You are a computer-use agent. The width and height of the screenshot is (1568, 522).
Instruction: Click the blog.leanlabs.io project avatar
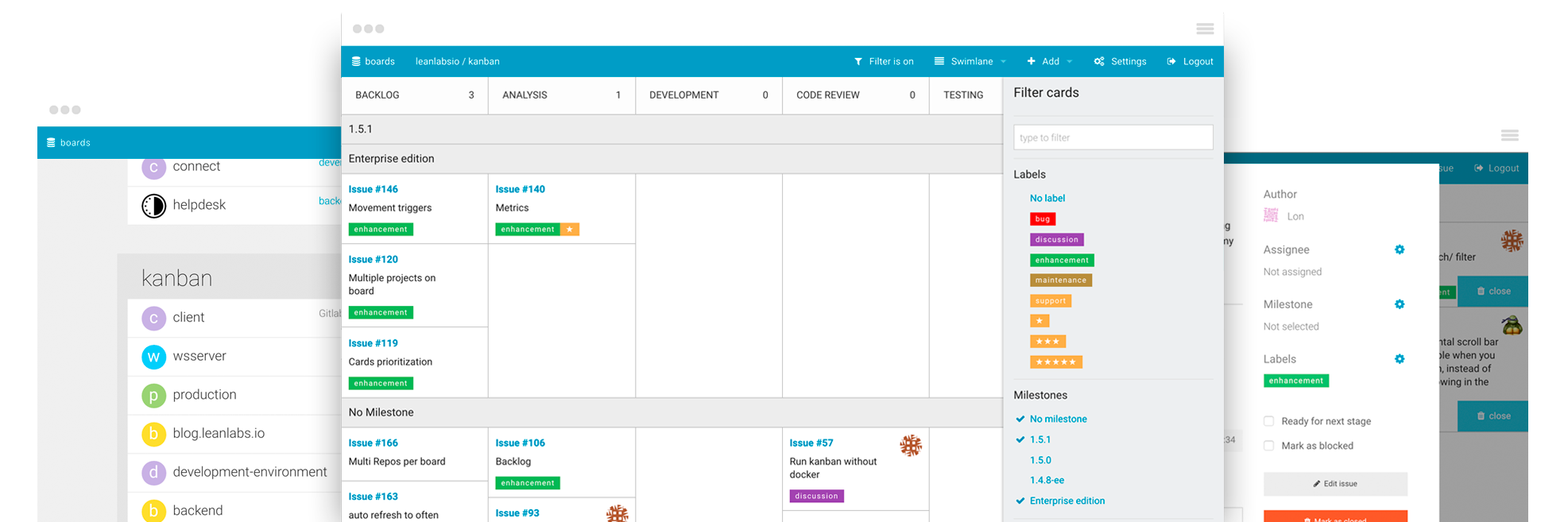[153, 434]
